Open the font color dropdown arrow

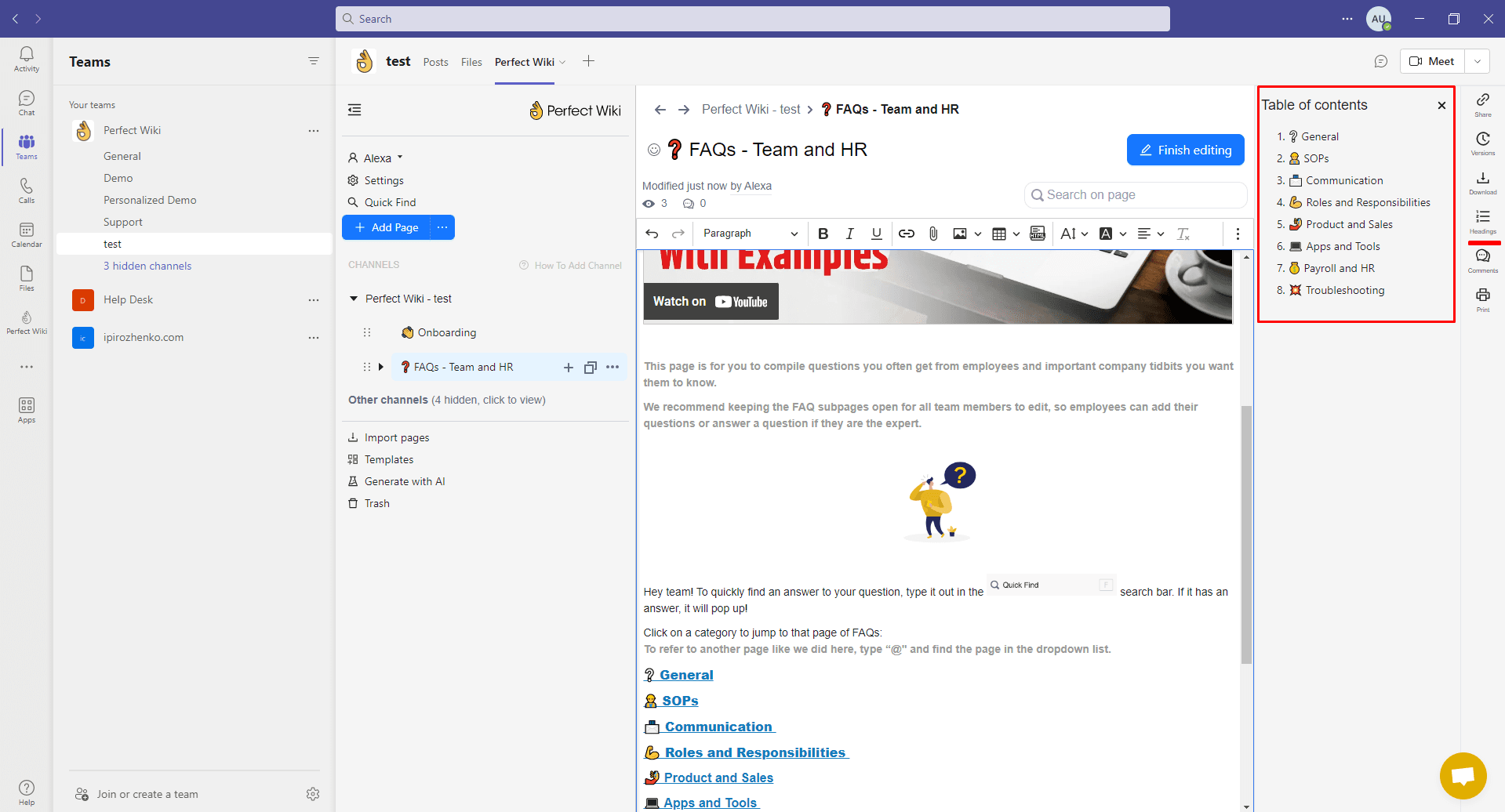click(1123, 234)
